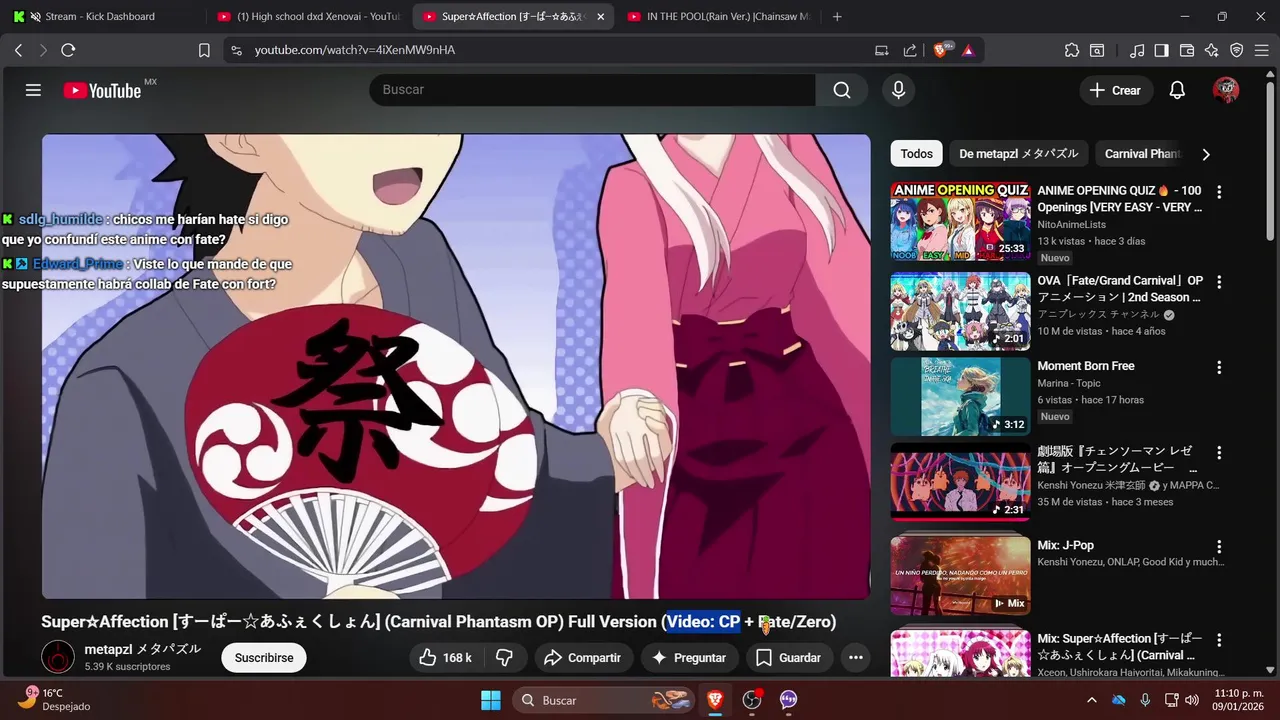Click the YouTube Buscar search field
The height and width of the screenshot is (720, 1280).
(x=593, y=90)
